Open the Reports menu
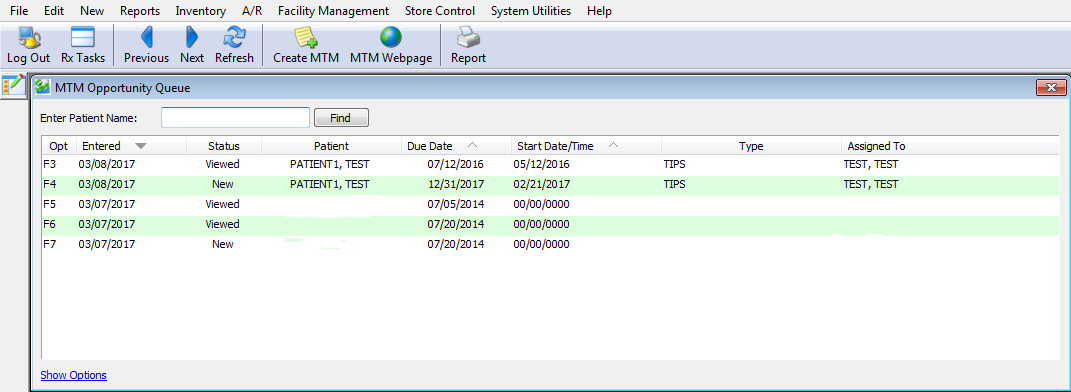 point(140,11)
